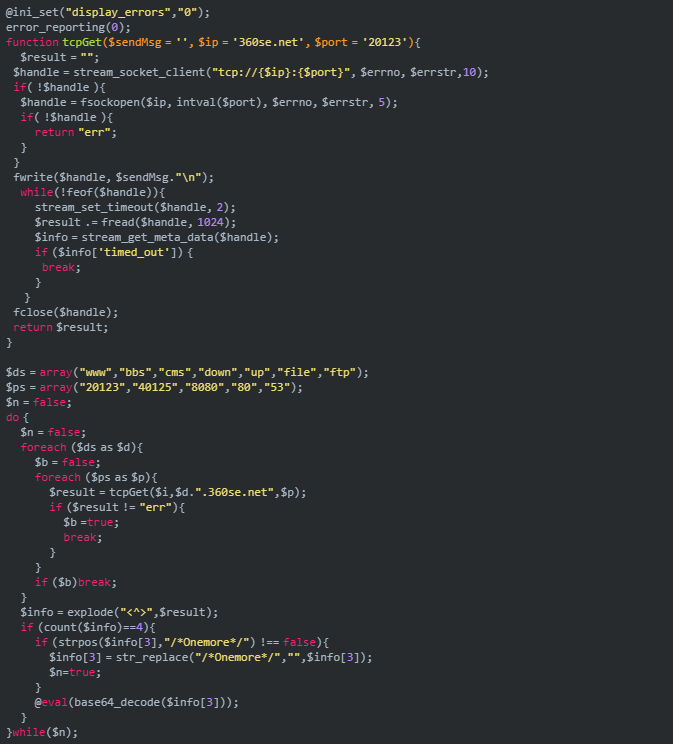
Task: Click the @eval(base64_decode($info[3])) line
Action: click(137, 702)
